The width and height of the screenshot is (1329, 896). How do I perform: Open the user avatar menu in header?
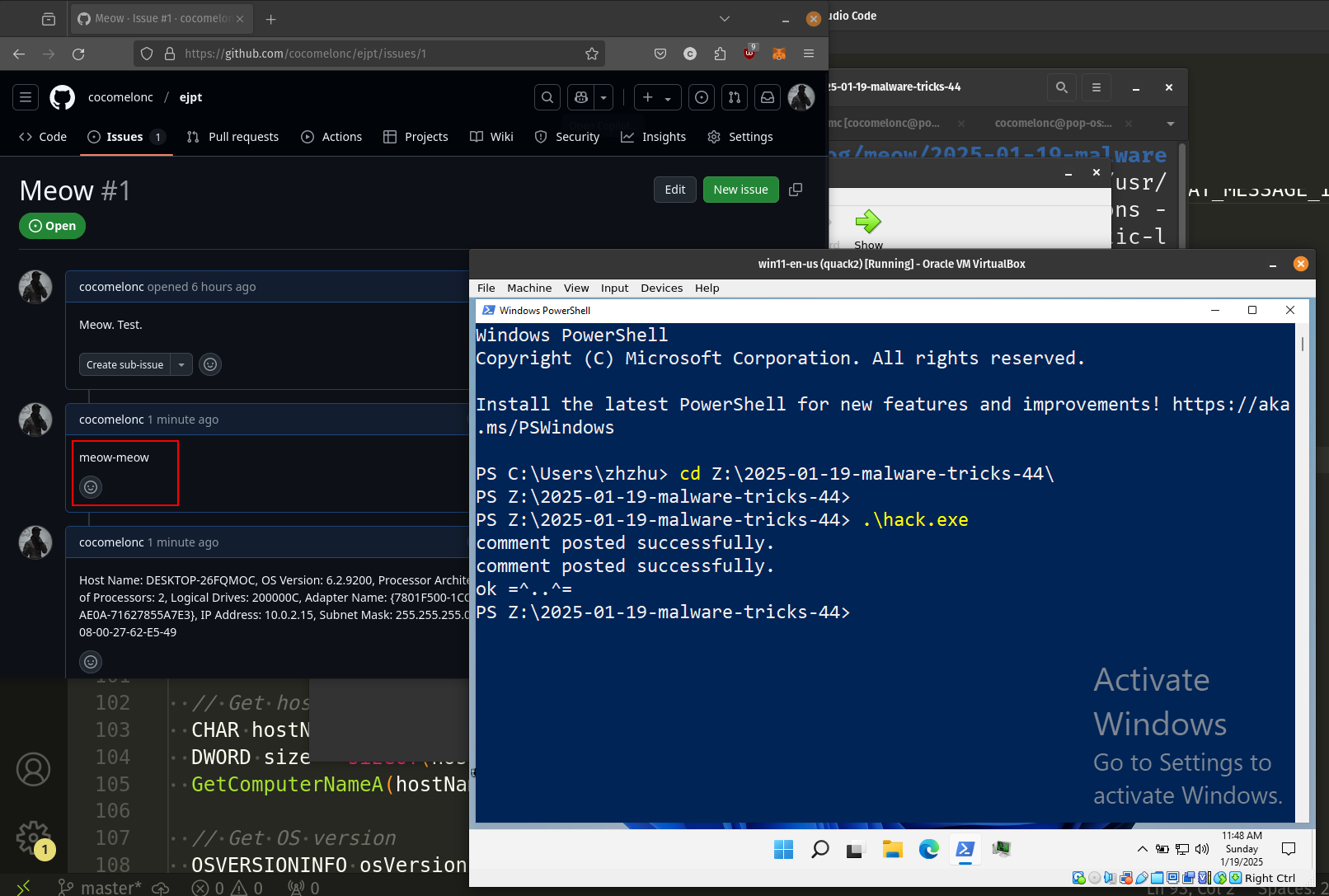click(x=801, y=97)
